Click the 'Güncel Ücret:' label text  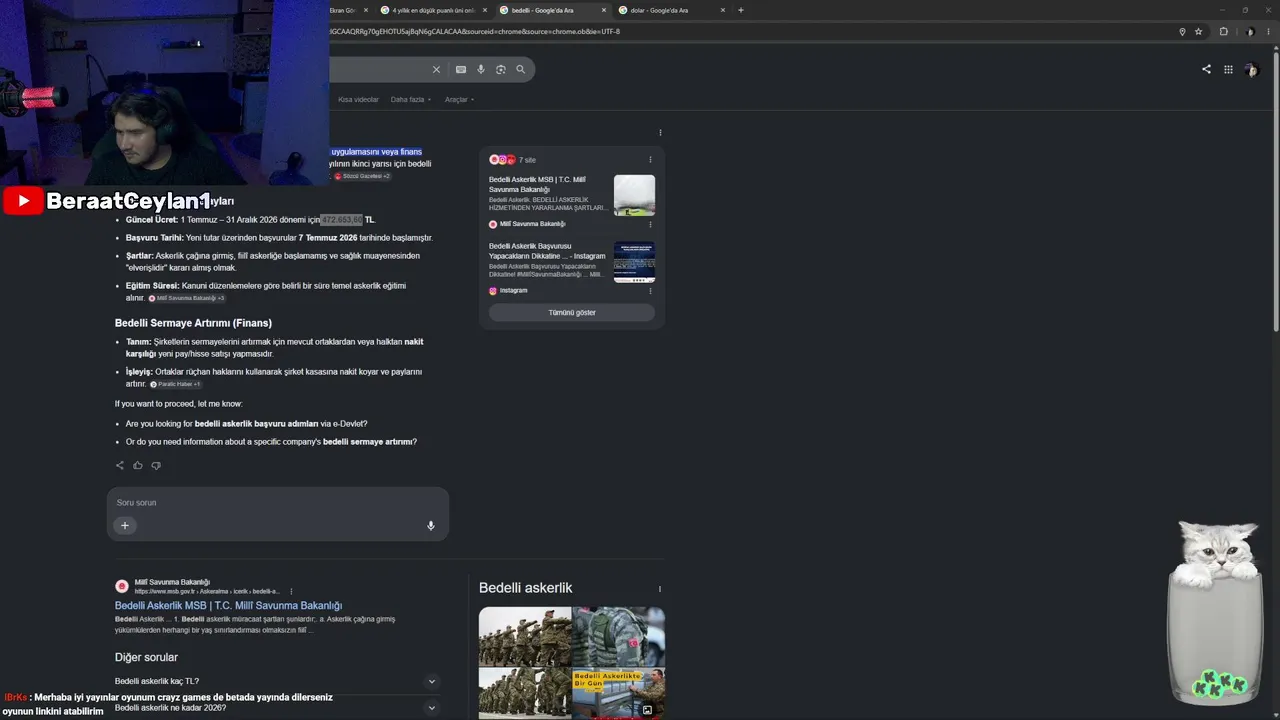click(152, 220)
